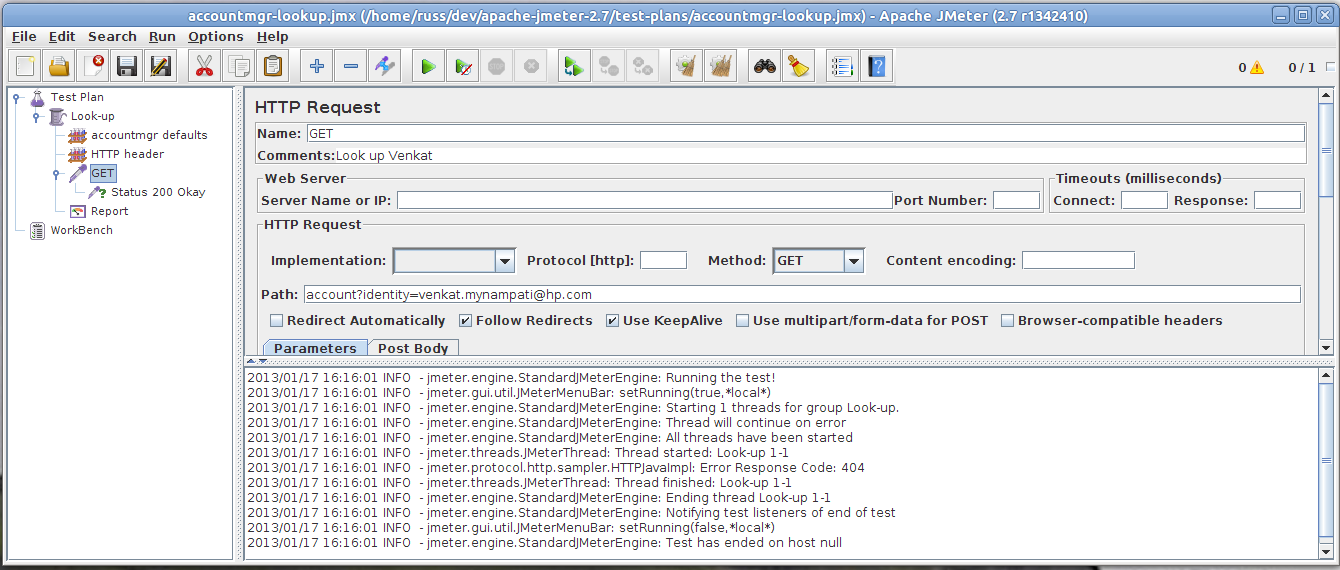
Task: Open the Options menu
Action: [215, 36]
